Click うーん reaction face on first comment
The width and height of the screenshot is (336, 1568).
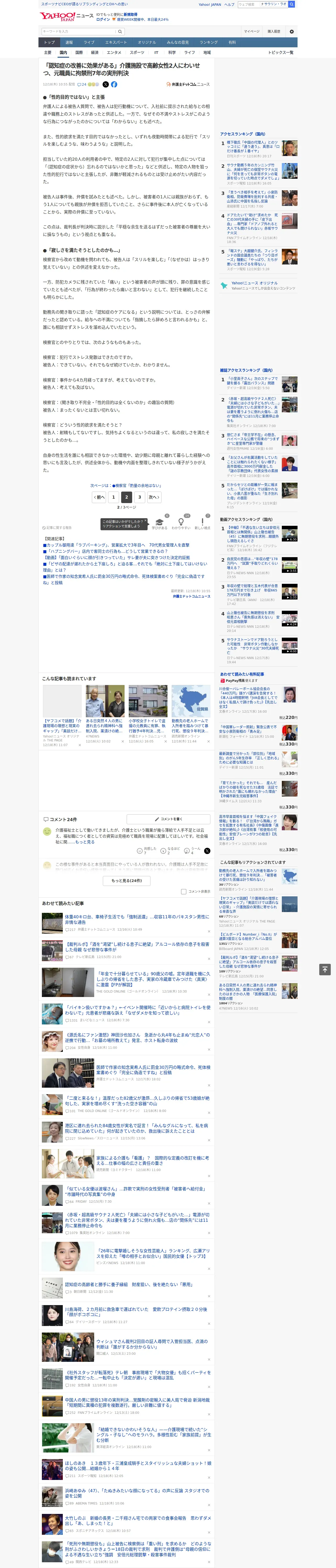click(187, 850)
